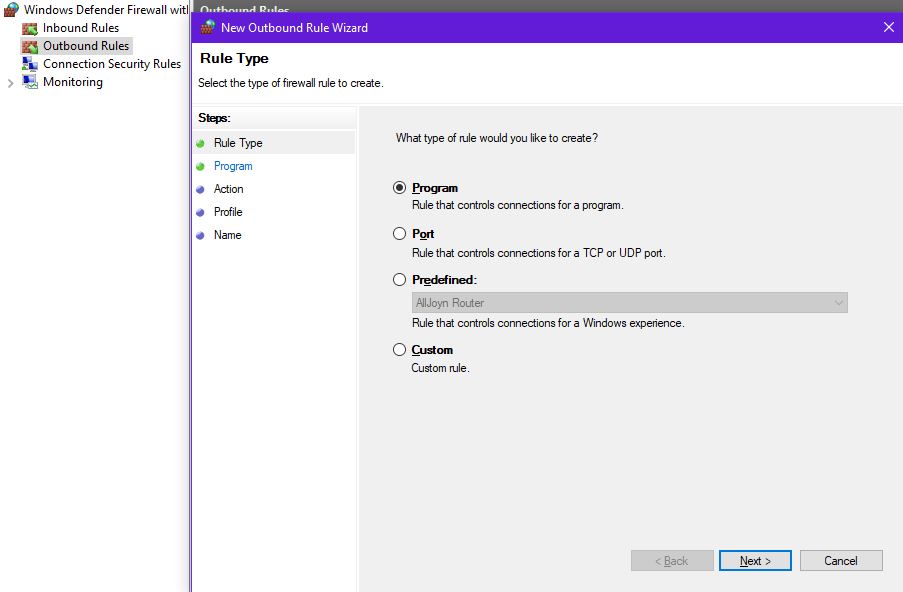
Task: Select the Predefined radio button
Action: tap(399, 280)
